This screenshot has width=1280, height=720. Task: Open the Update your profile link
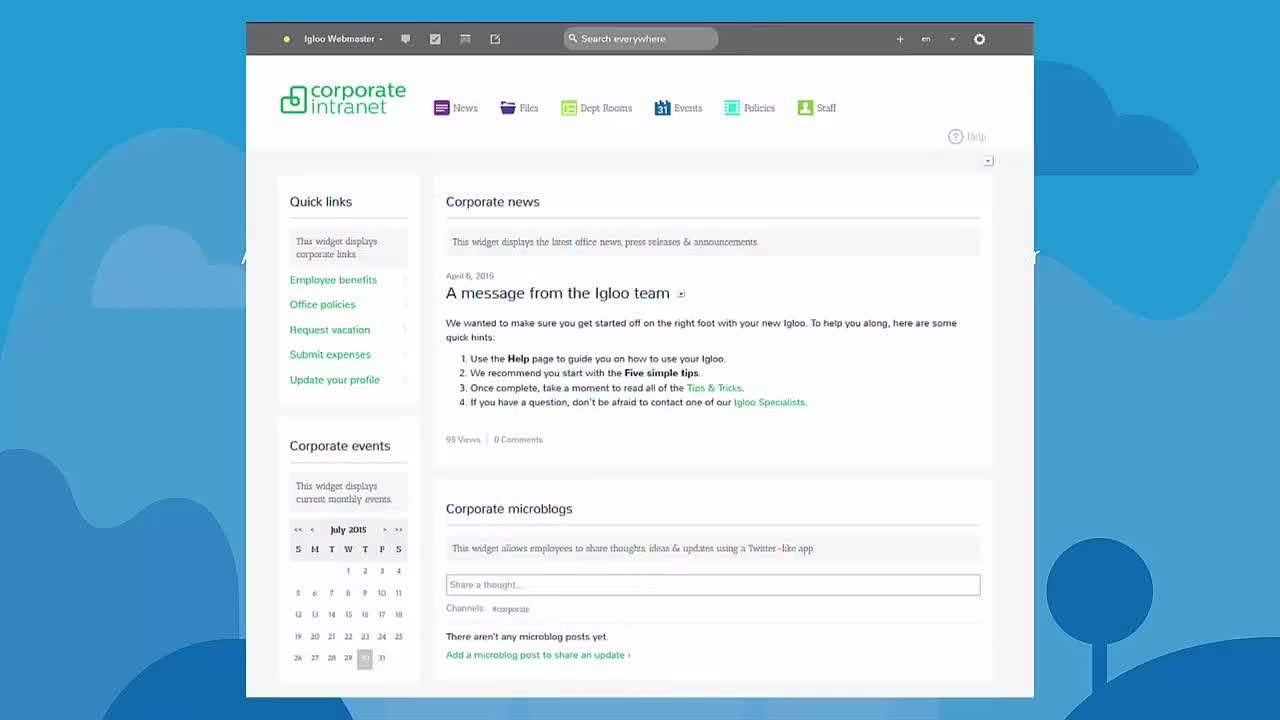pyautogui.click(x=335, y=380)
